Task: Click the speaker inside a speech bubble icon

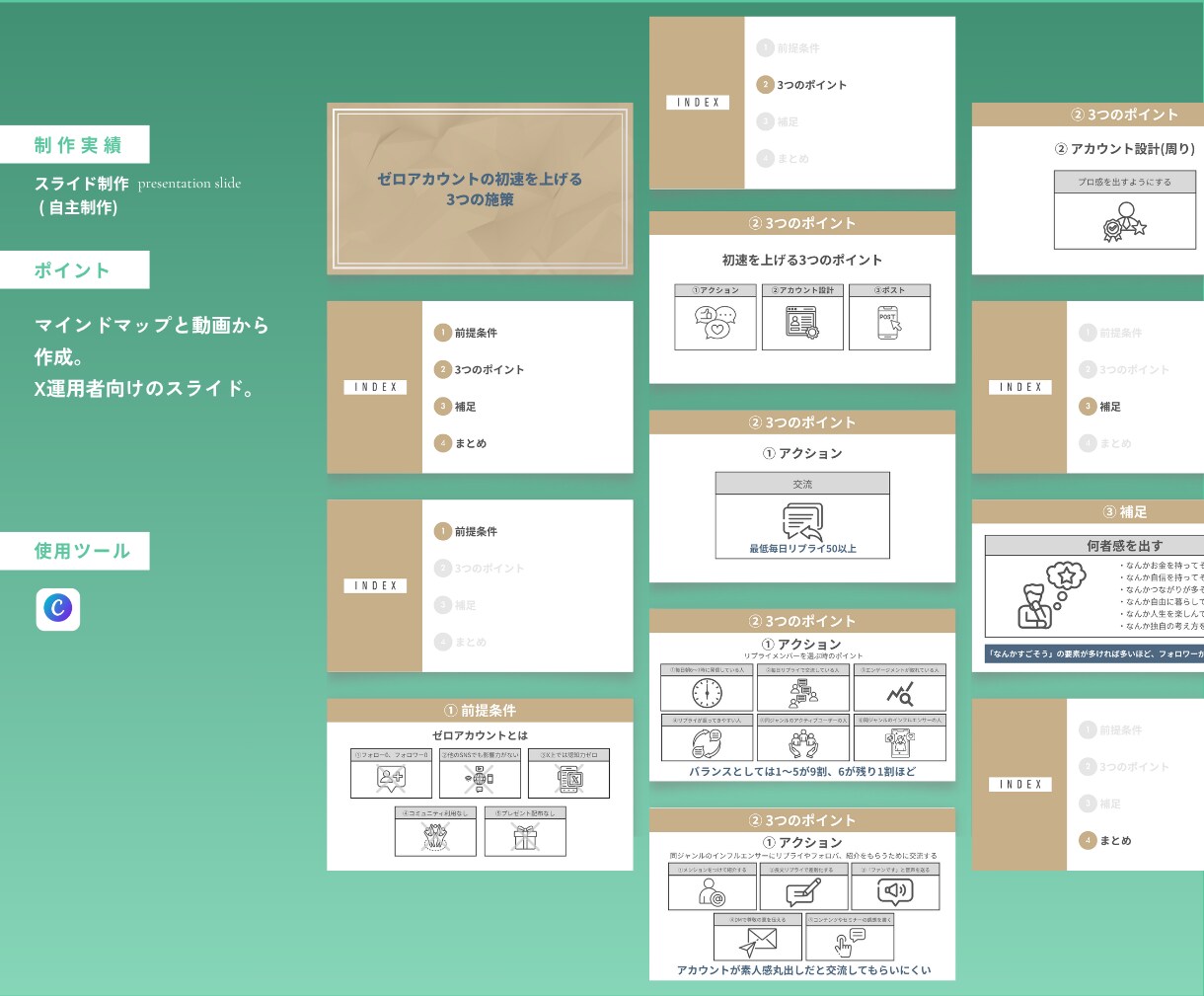Action: tap(895, 892)
